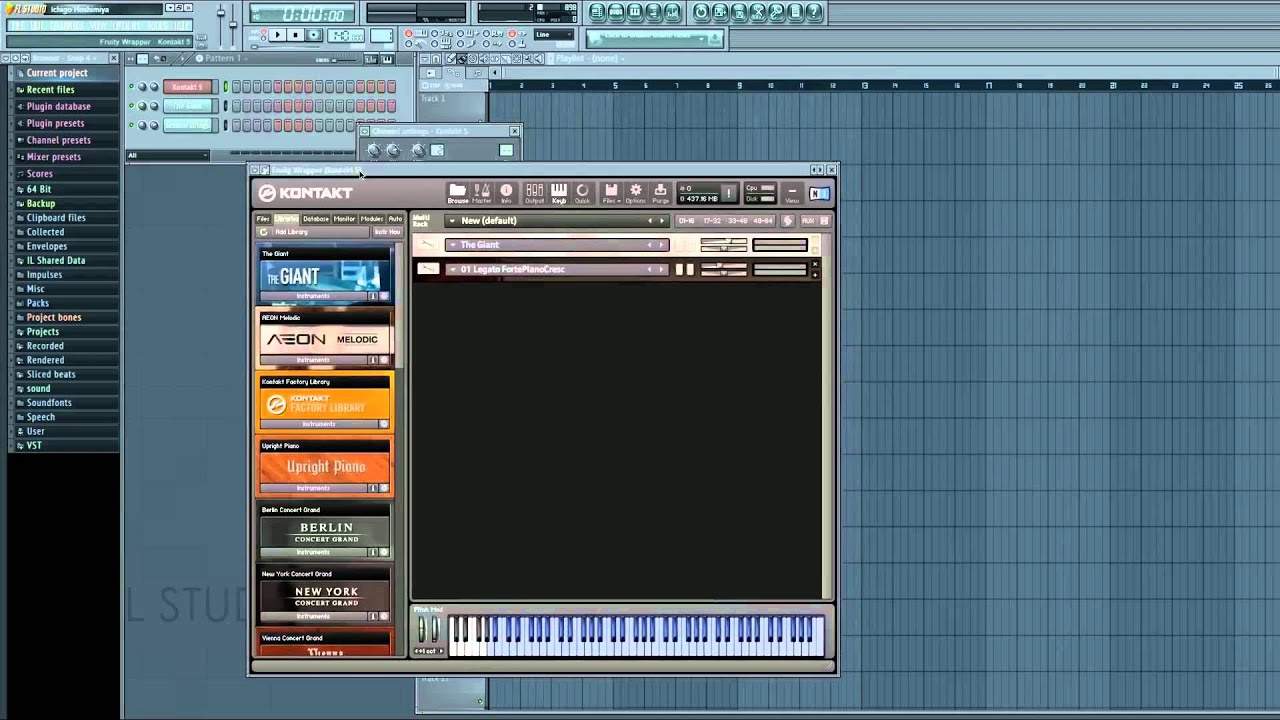Image resolution: width=1280 pixels, height=720 pixels.
Task: Open the Kontakt Quick load icon
Action: tap(583, 193)
